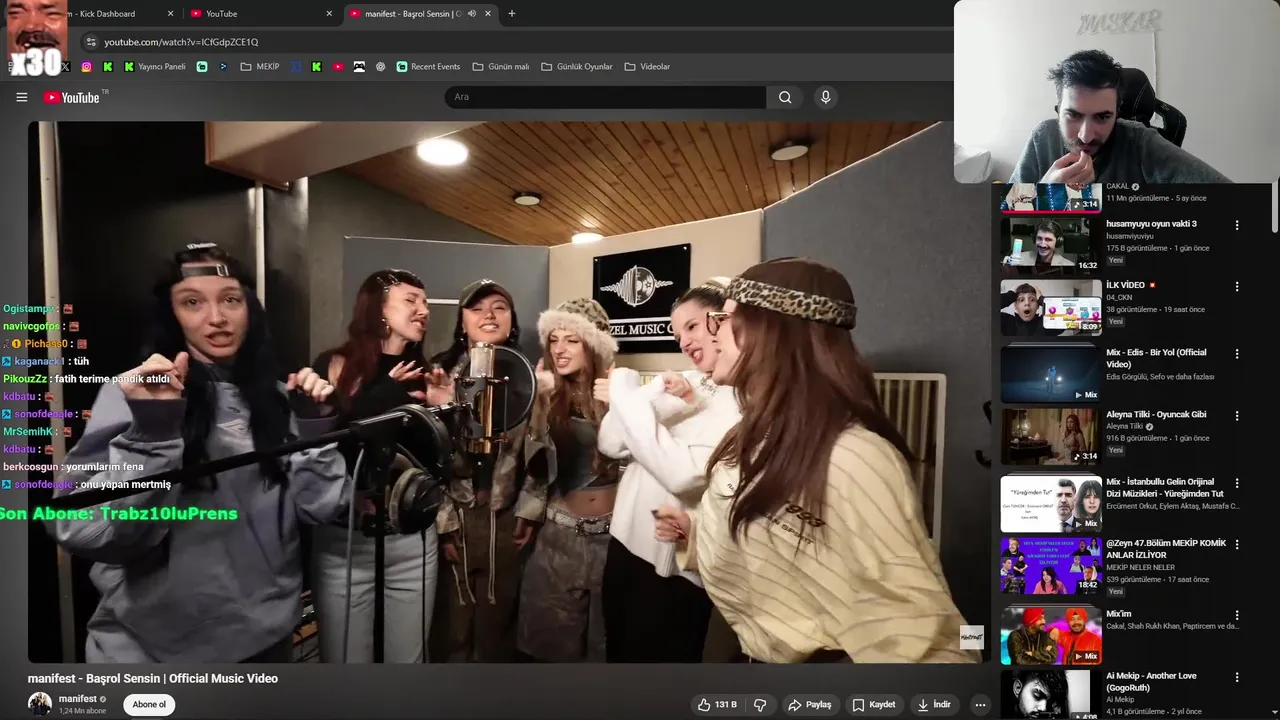The width and height of the screenshot is (1280, 720).
Task: Dislike the video with thumbs-down icon
Action: [760, 704]
